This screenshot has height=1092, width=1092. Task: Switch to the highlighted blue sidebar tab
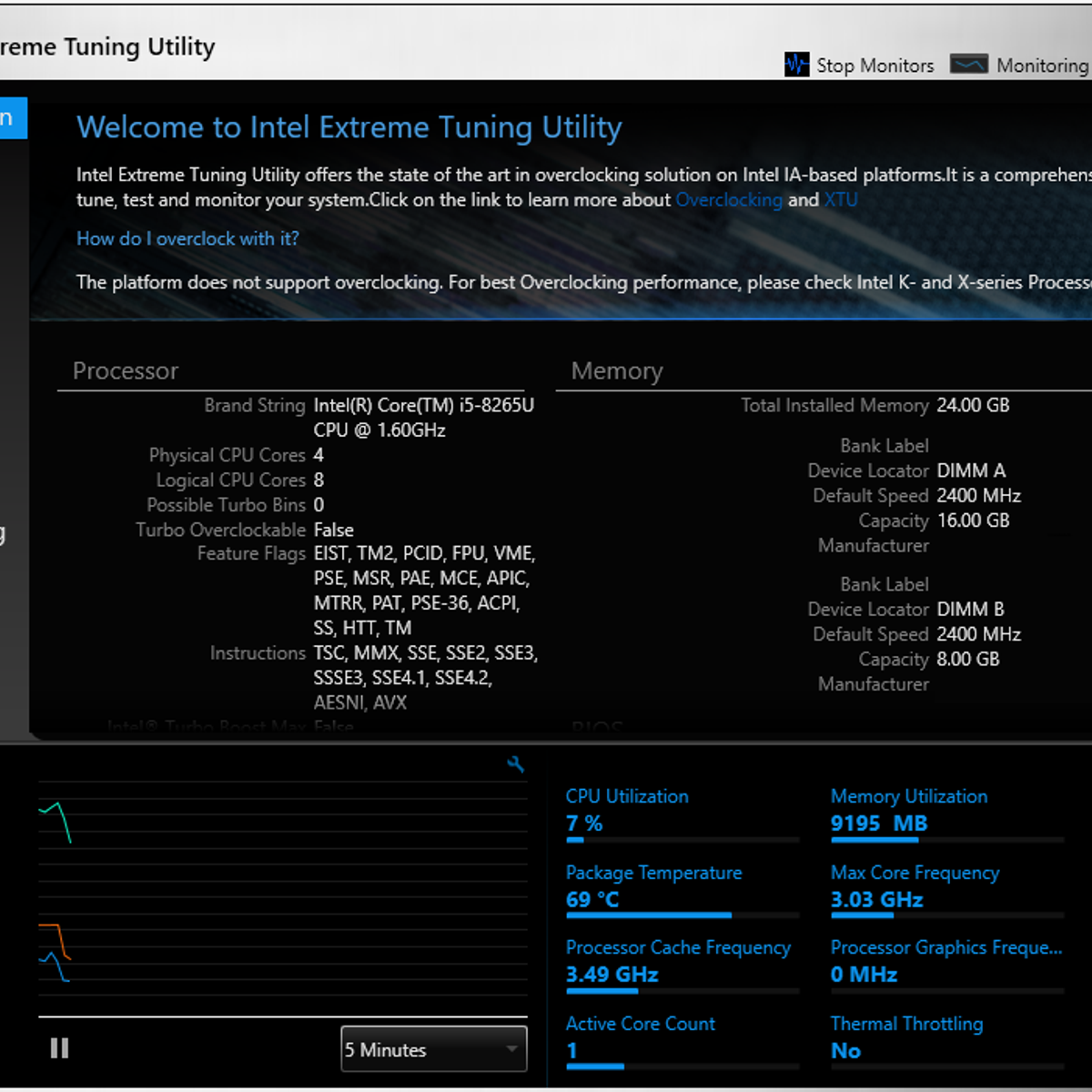(12, 117)
